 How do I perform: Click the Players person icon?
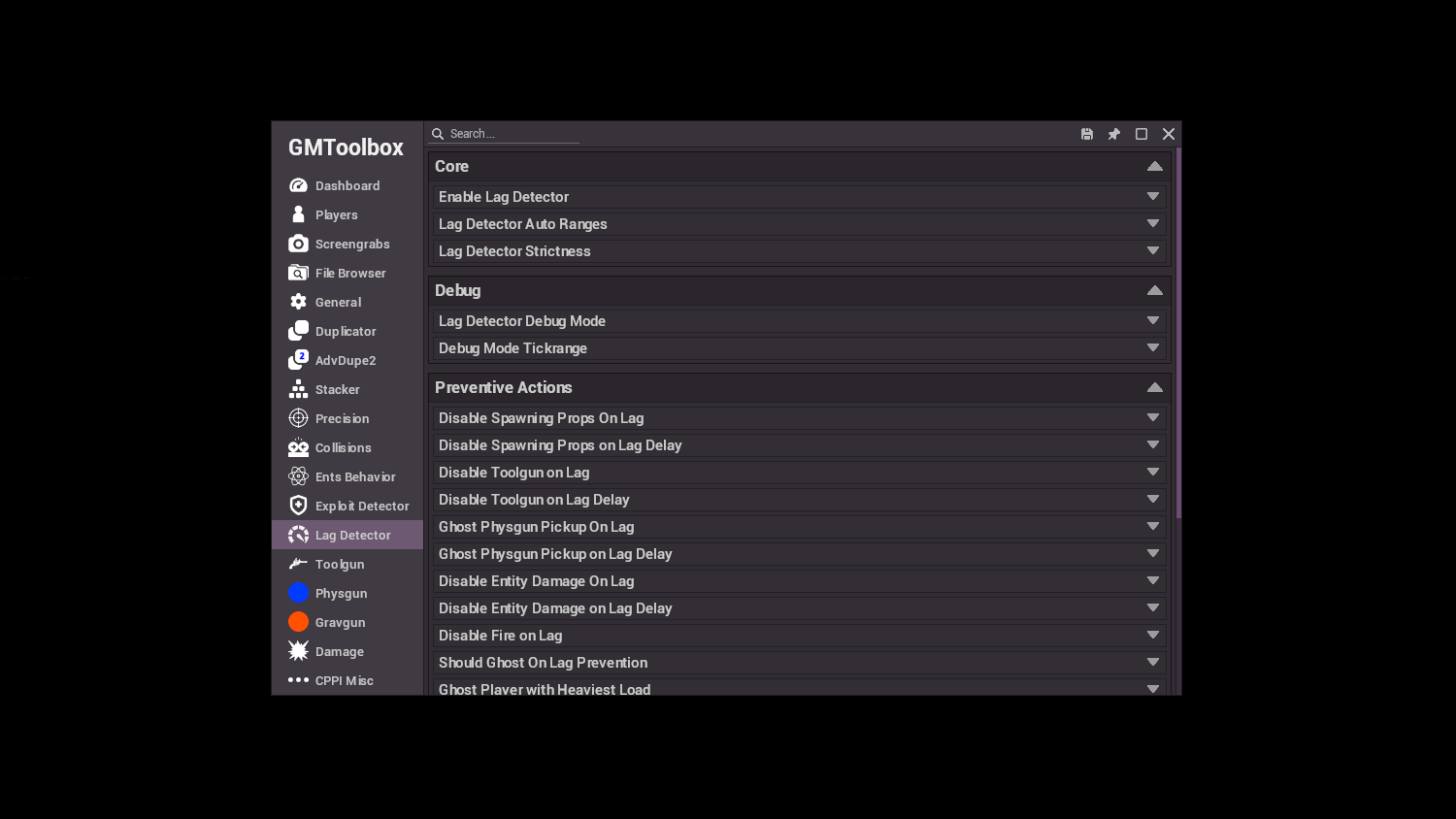pos(298,214)
